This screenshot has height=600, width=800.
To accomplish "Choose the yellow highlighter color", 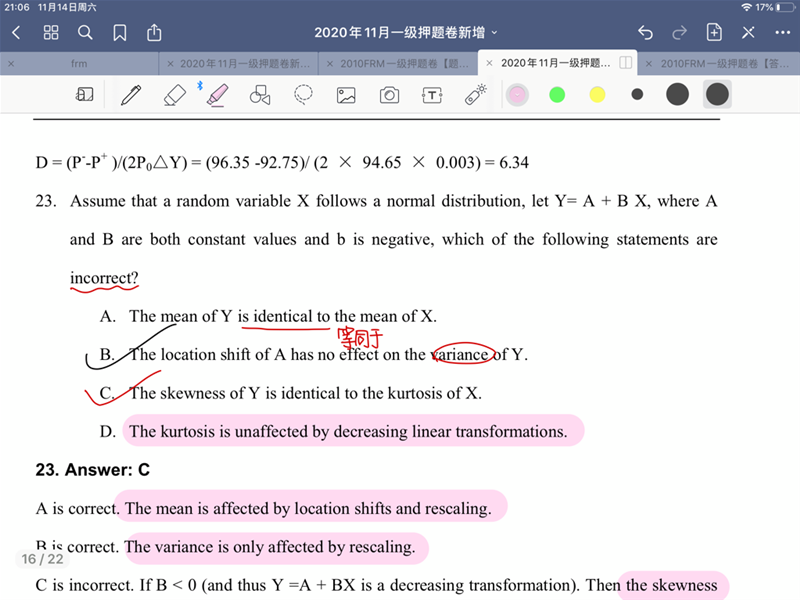I will 597,95.
